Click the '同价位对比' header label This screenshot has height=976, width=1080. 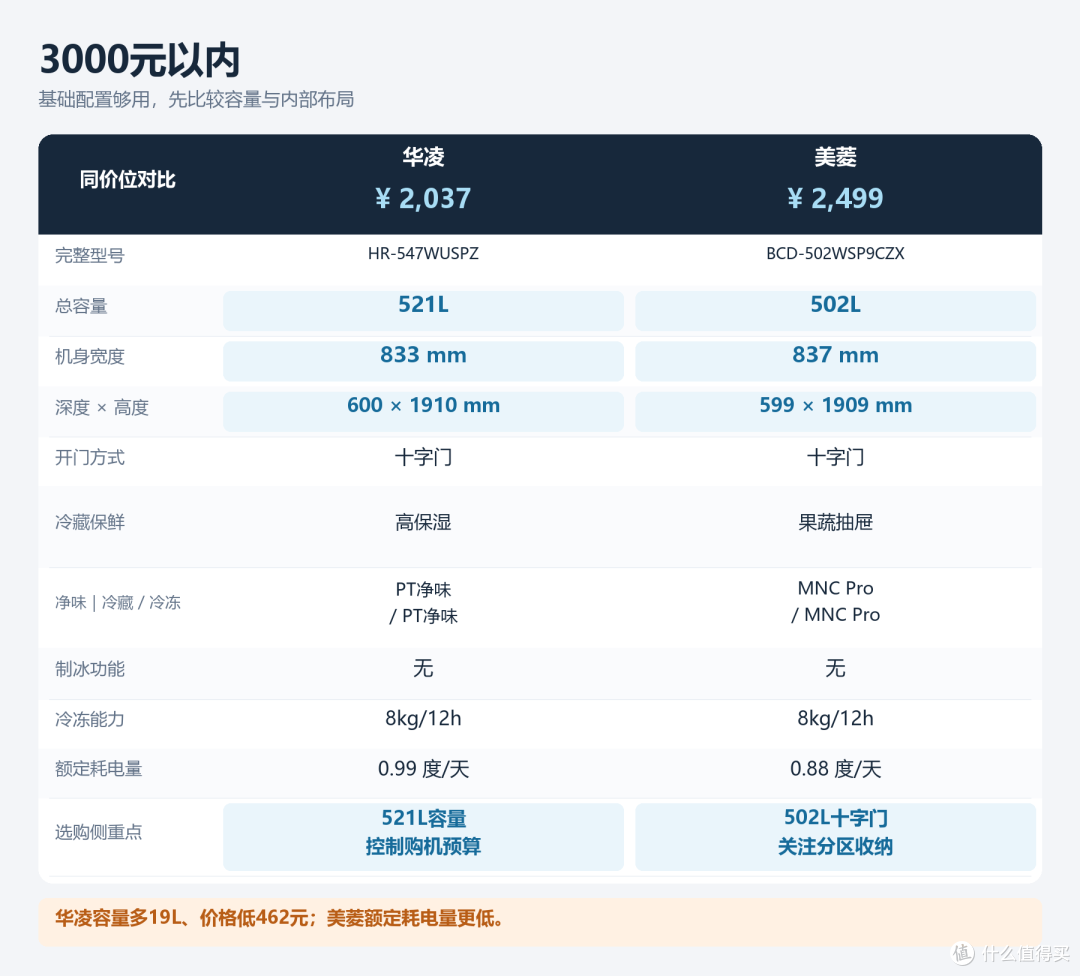click(127, 180)
